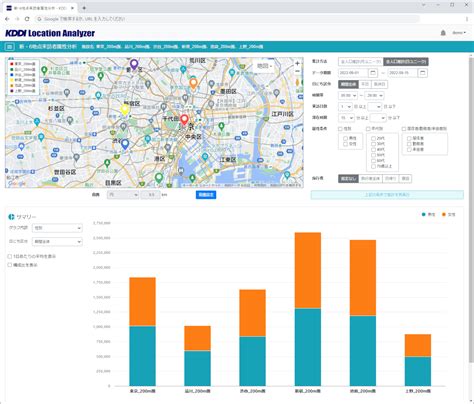474x404 pixels.
Task: Check the male (男性) checkbox
Action: pyautogui.click(x=345, y=138)
